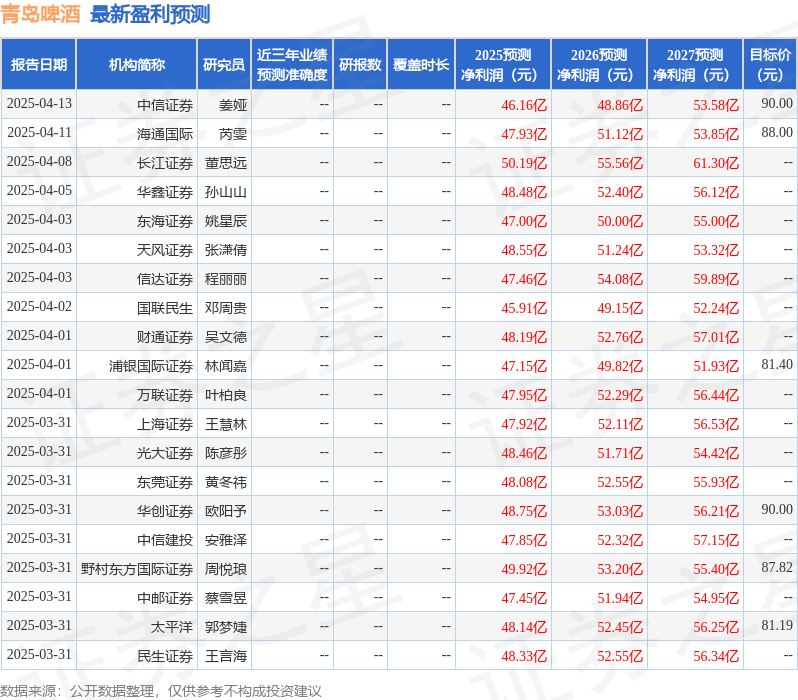Click researcher name 孙山山
Image resolution: width=798 pixels, height=700 pixels.
[x=226, y=192]
